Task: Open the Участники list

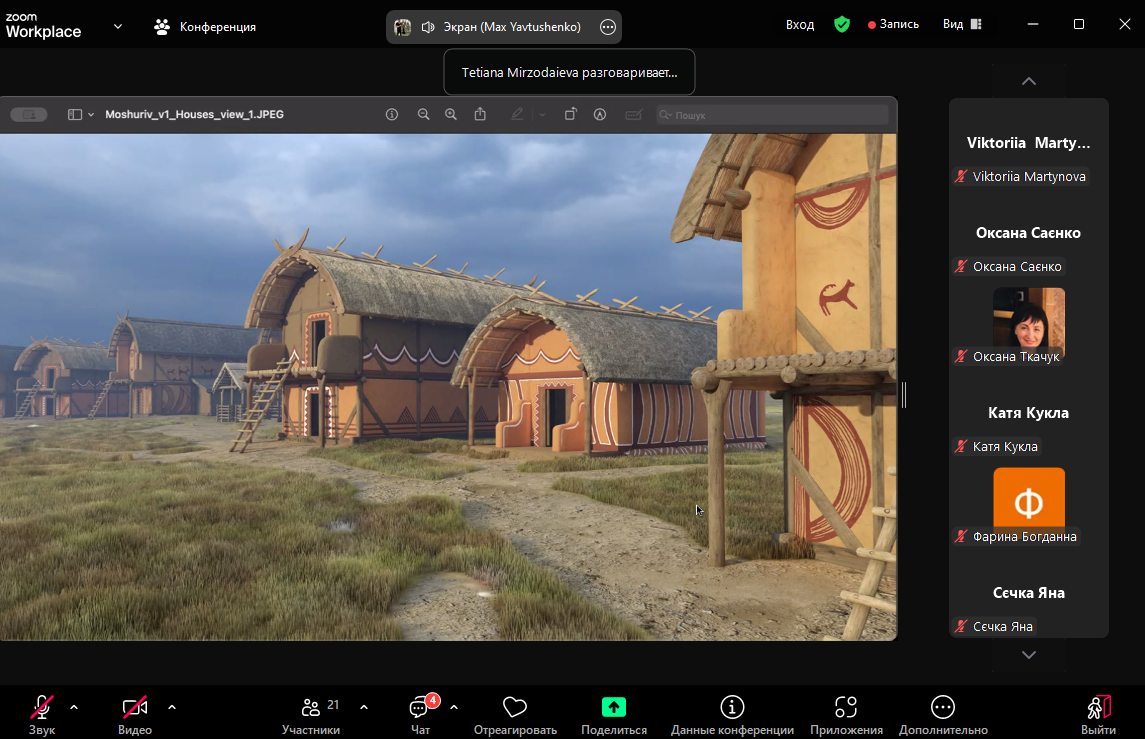Action: [x=311, y=713]
